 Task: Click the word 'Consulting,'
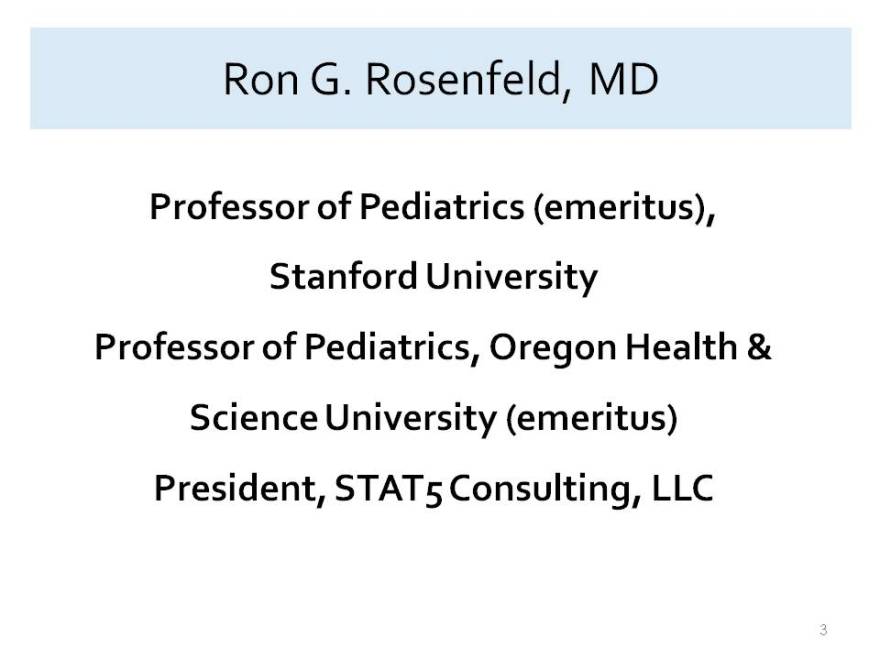(x=544, y=488)
